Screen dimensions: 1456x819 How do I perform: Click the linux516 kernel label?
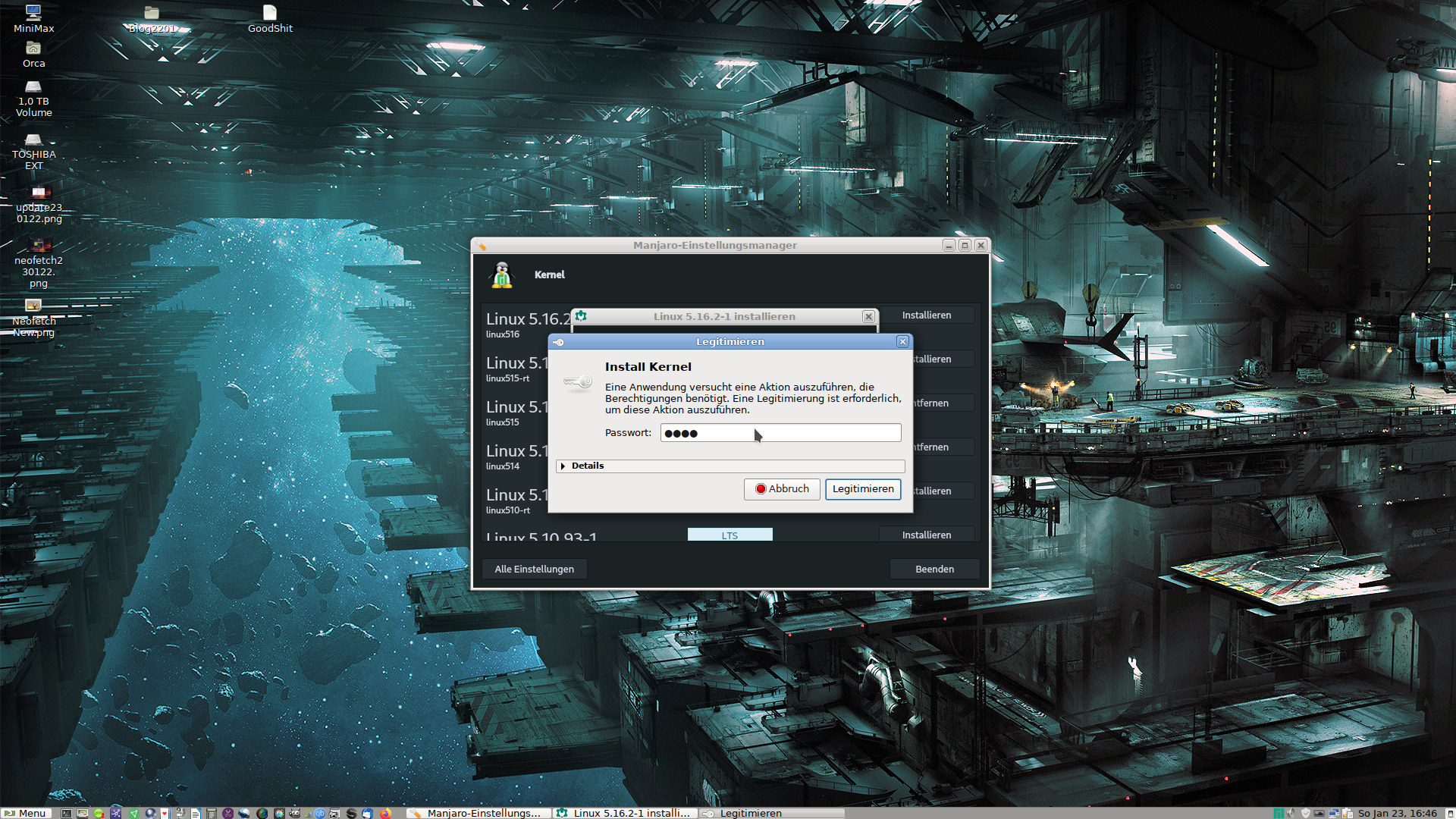tap(503, 334)
